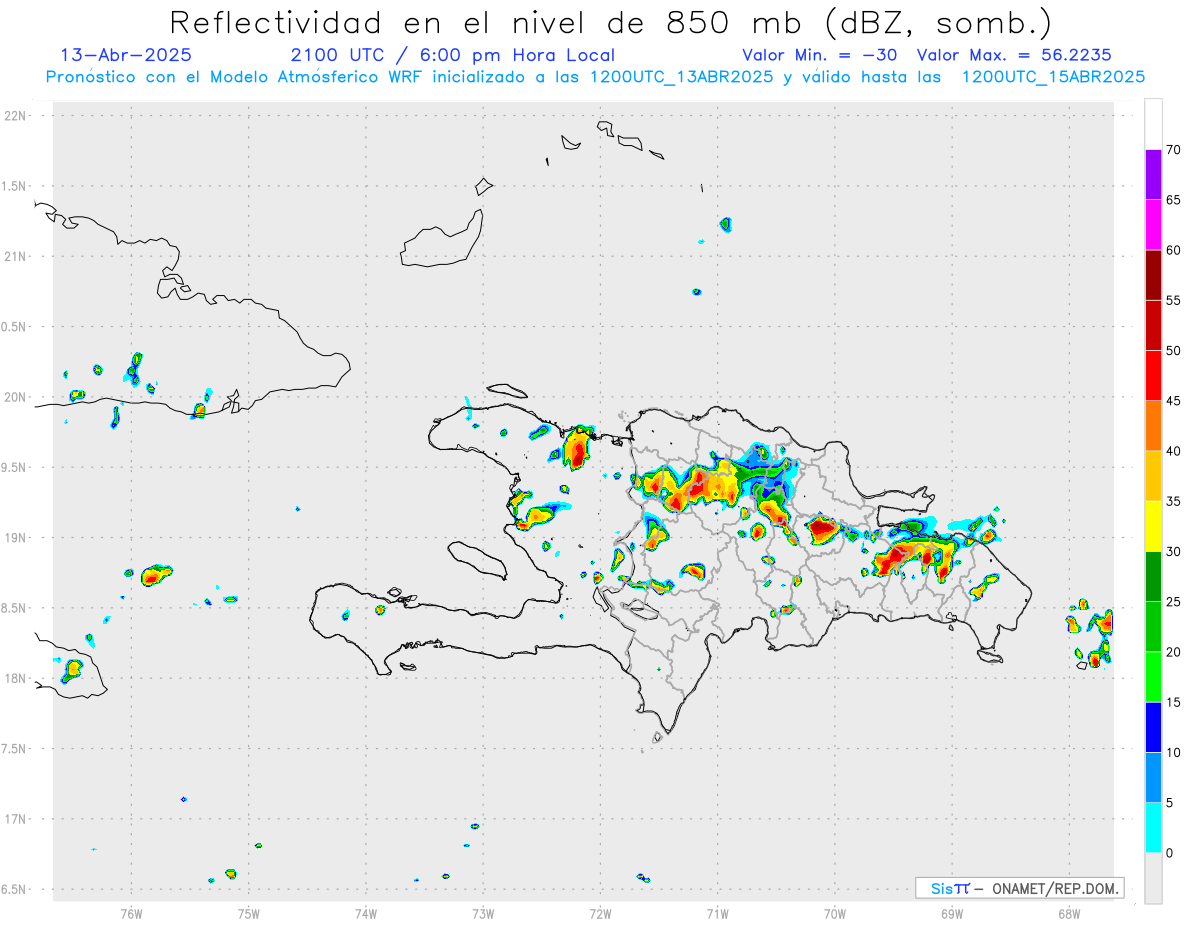Click the latitude axis label '20N'
This screenshot has height=927, width=1200.
[15, 397]
